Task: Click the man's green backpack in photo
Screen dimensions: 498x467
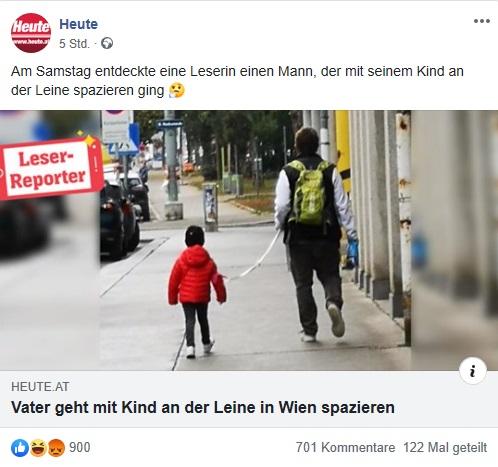Action: point(309,192)
